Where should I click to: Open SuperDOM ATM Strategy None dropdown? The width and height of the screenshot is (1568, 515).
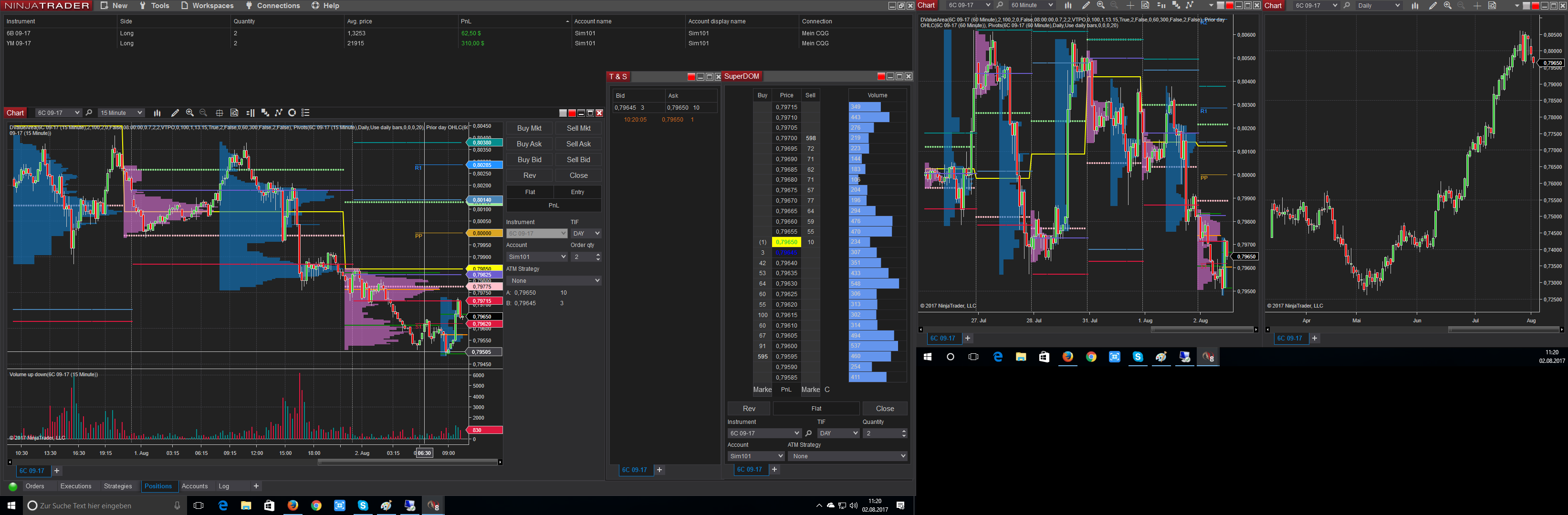pos(847,456)
